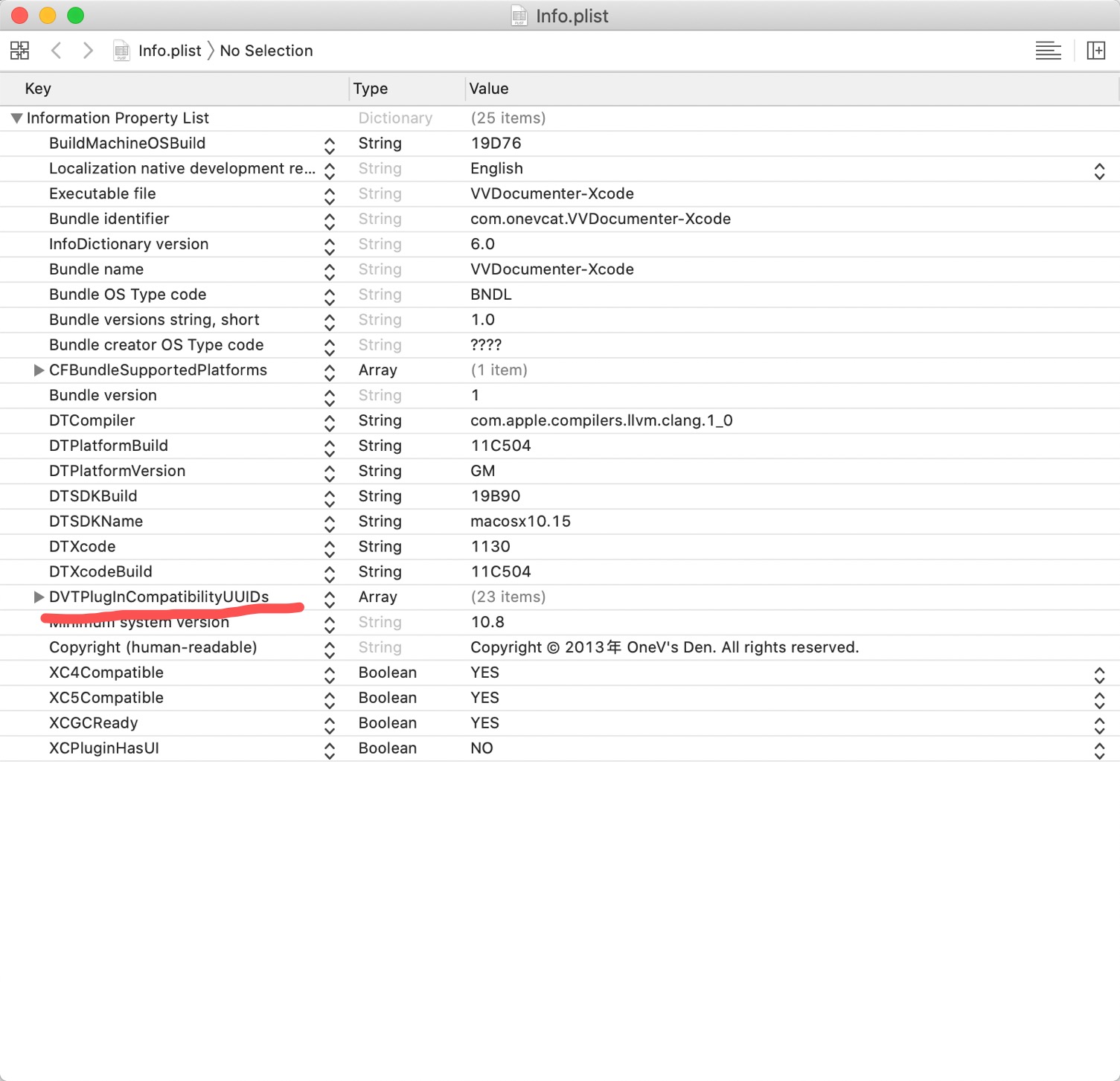
Task: Open key stepper for XC4Compatible
Action: point(330,675)
